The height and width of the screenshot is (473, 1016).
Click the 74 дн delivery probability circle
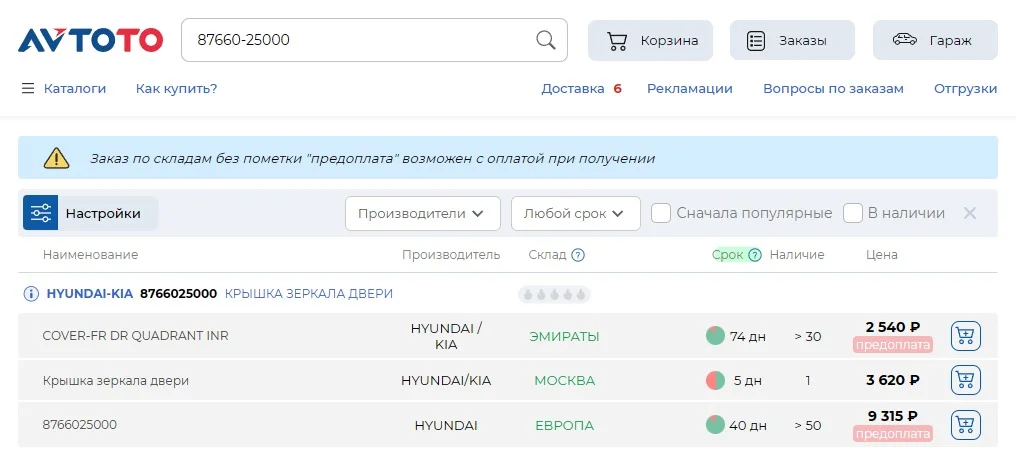pyautogui.click(x=715, y=336)
